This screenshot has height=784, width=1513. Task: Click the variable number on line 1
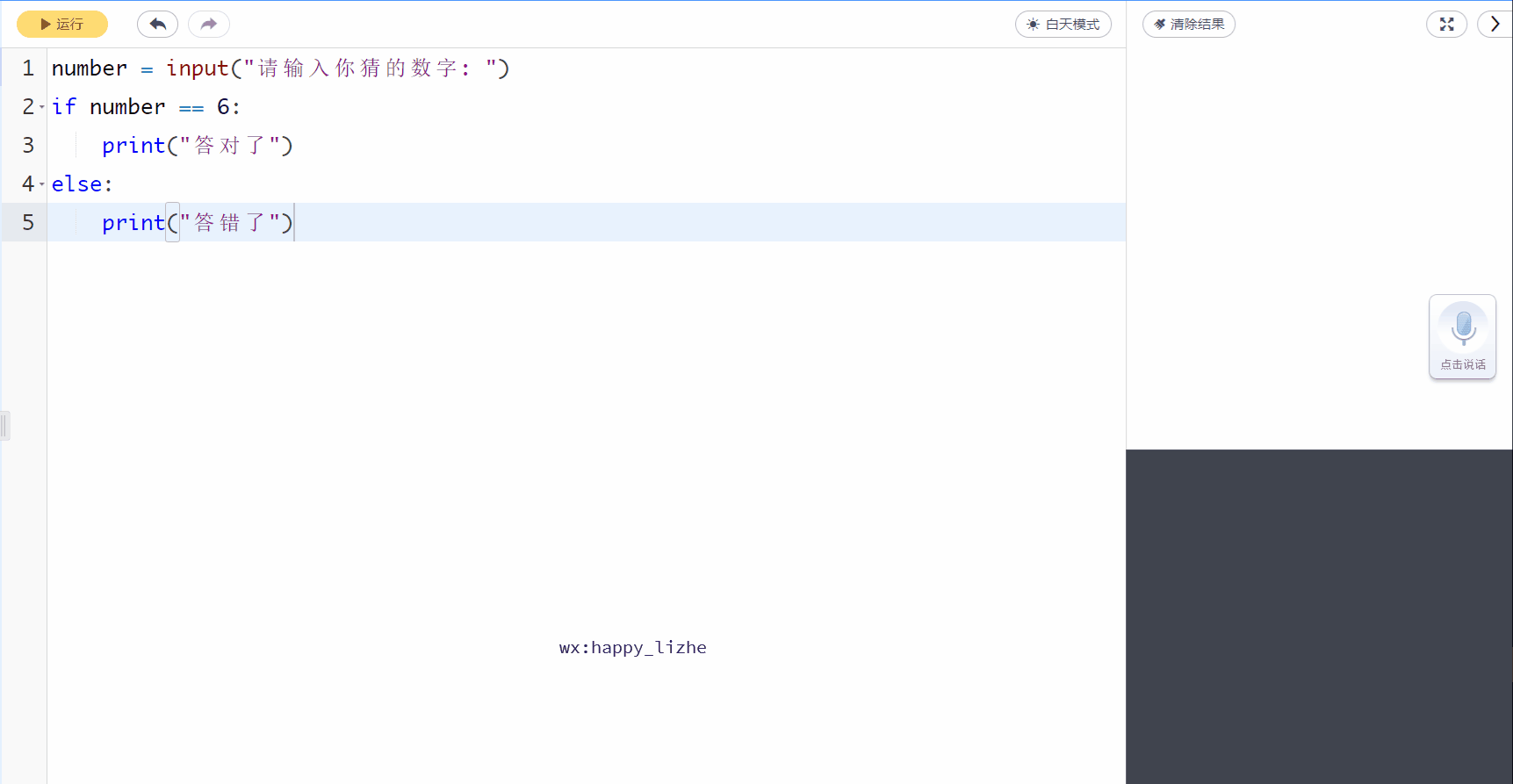tap(90, 68)
